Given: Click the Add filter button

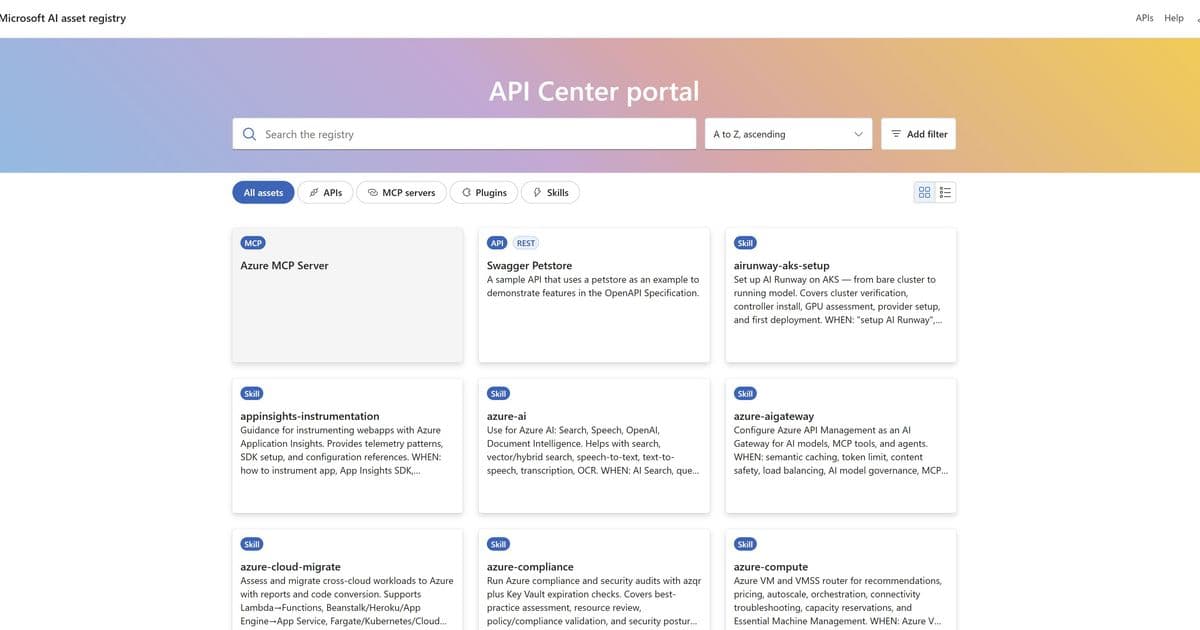Looking at the screenshot, I should (918, 134).
